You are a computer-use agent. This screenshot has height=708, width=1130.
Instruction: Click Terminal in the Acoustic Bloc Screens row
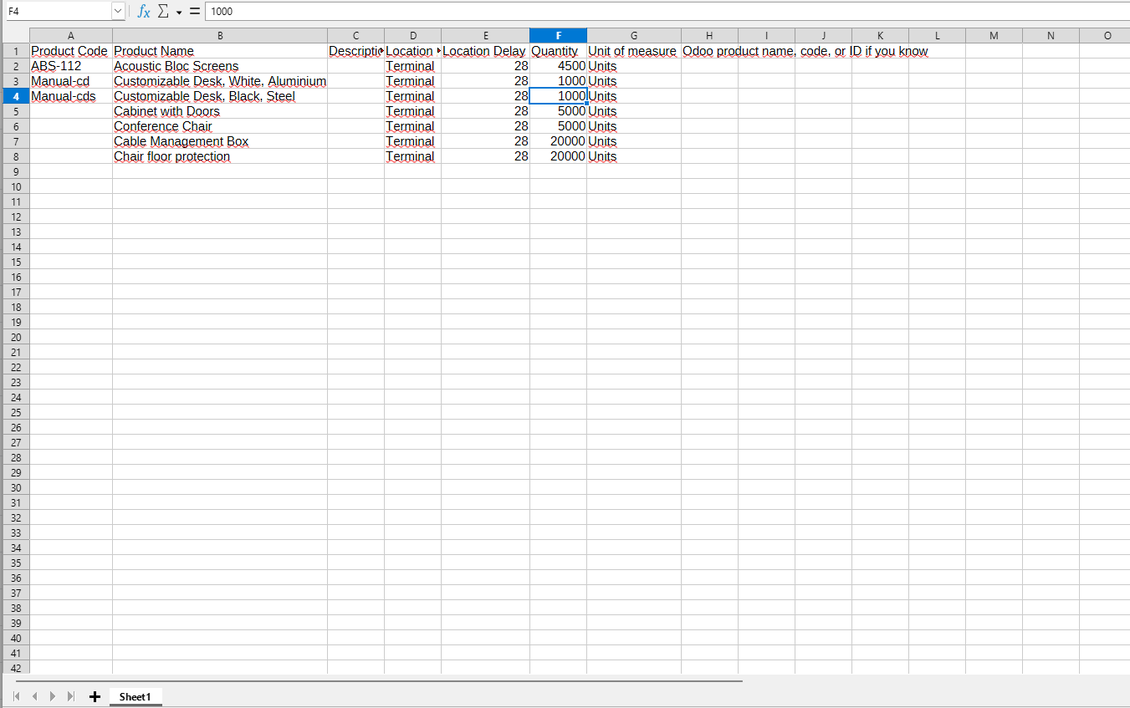(413, 66)
